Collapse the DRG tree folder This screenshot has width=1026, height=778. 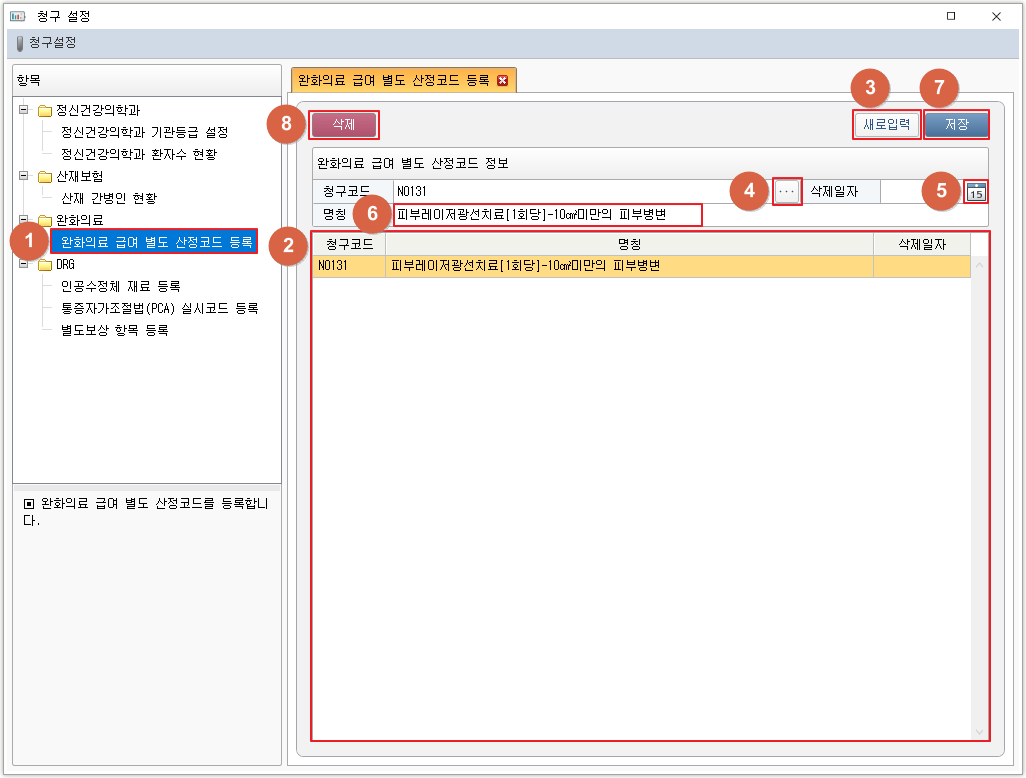(x=24, y=265)
